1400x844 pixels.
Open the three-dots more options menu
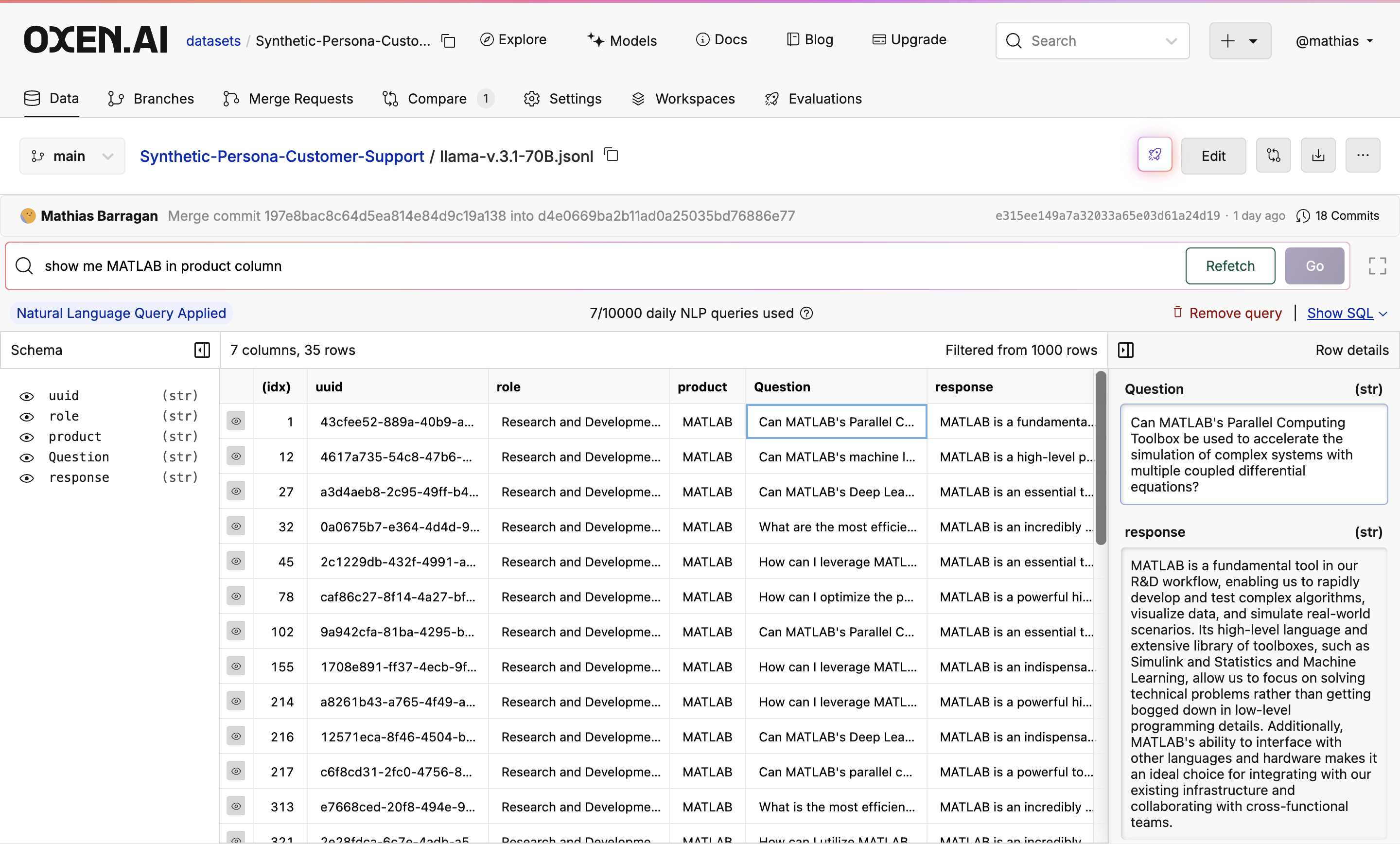tap(1362, 155)
